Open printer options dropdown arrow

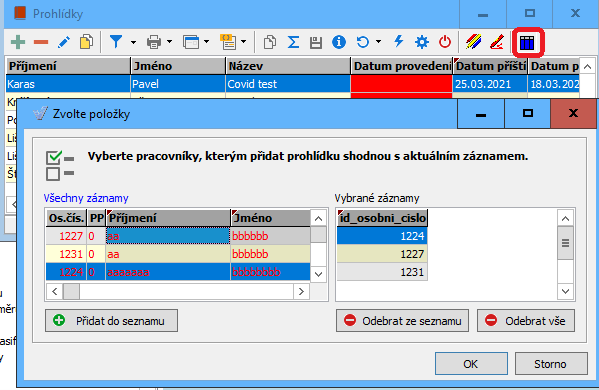(169, 42)
